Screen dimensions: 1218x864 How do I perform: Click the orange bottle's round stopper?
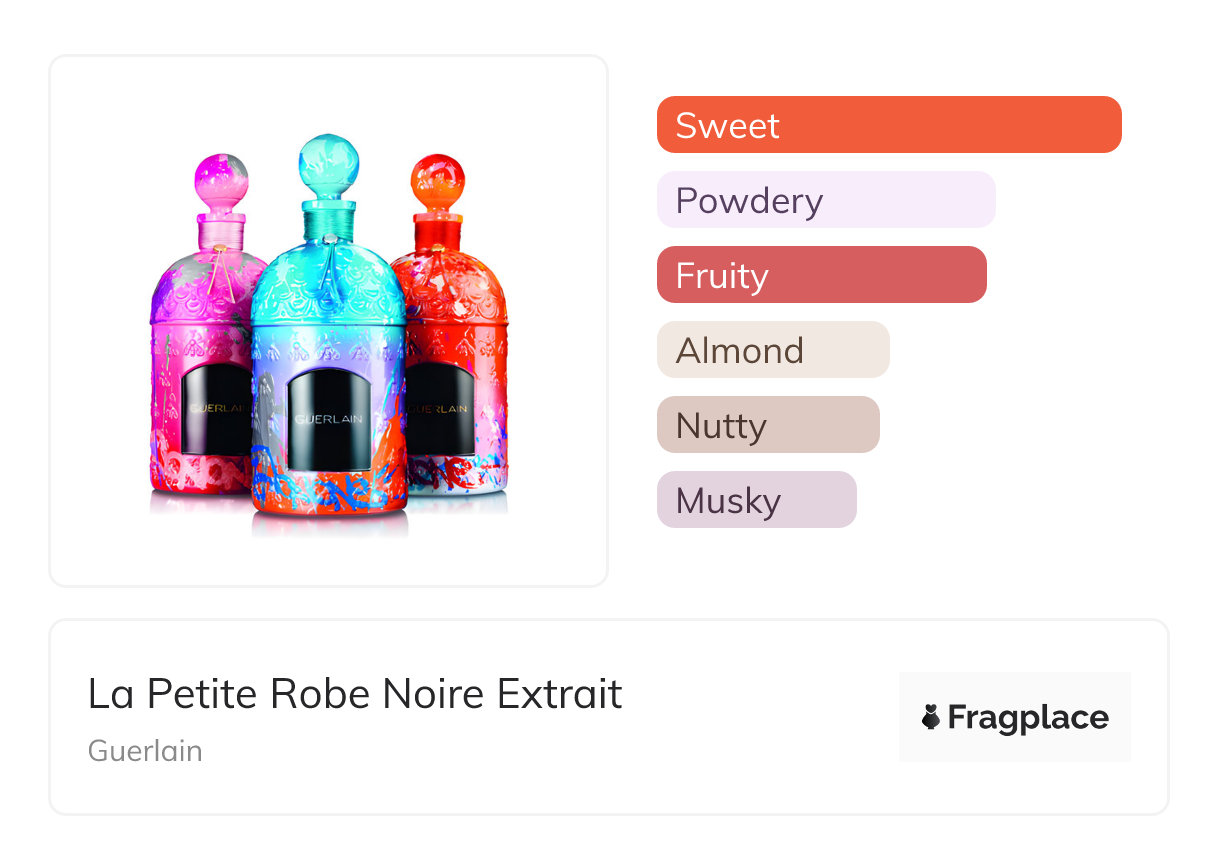(436, 180)
